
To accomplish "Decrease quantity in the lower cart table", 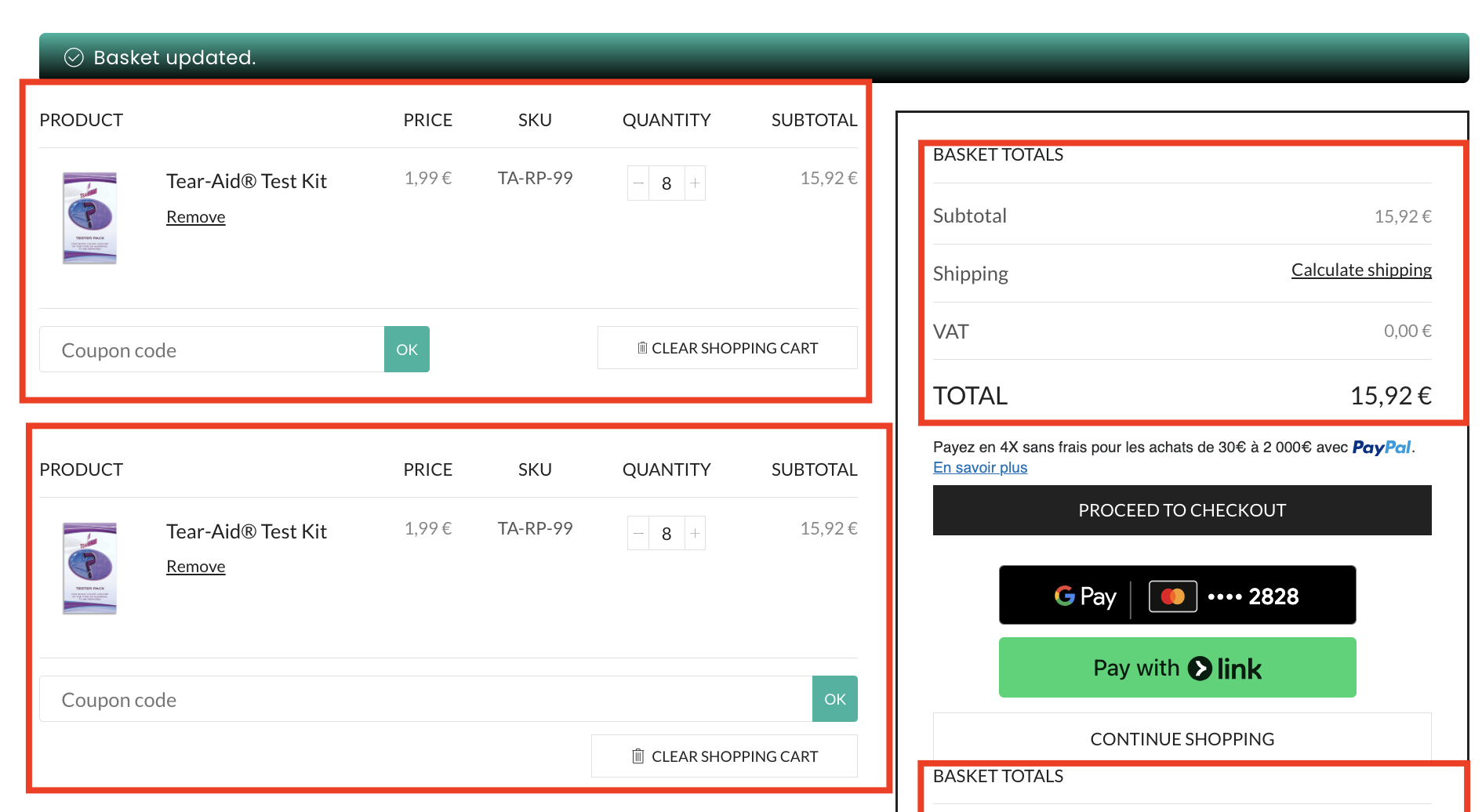I will pos(638,533).
